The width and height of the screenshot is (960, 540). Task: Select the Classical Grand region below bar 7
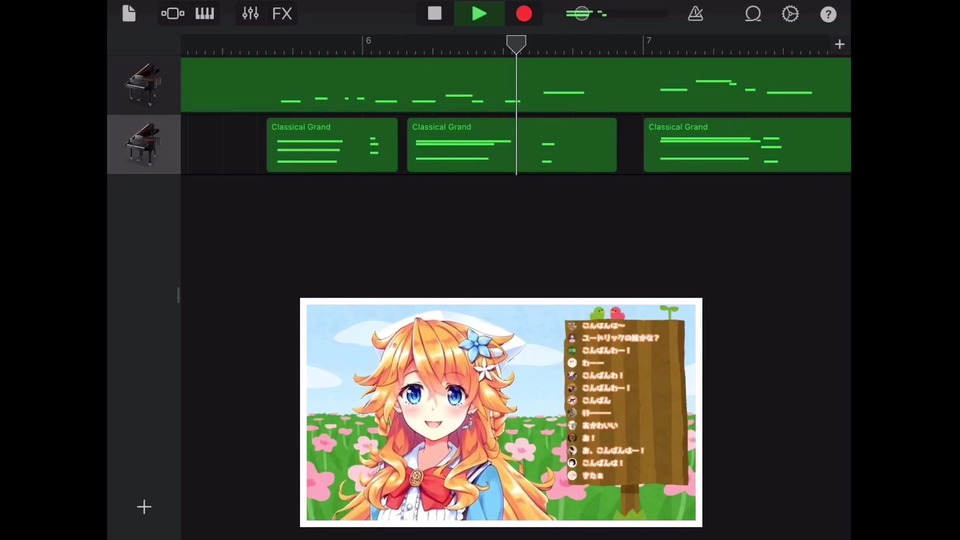(x=747, y=144)
